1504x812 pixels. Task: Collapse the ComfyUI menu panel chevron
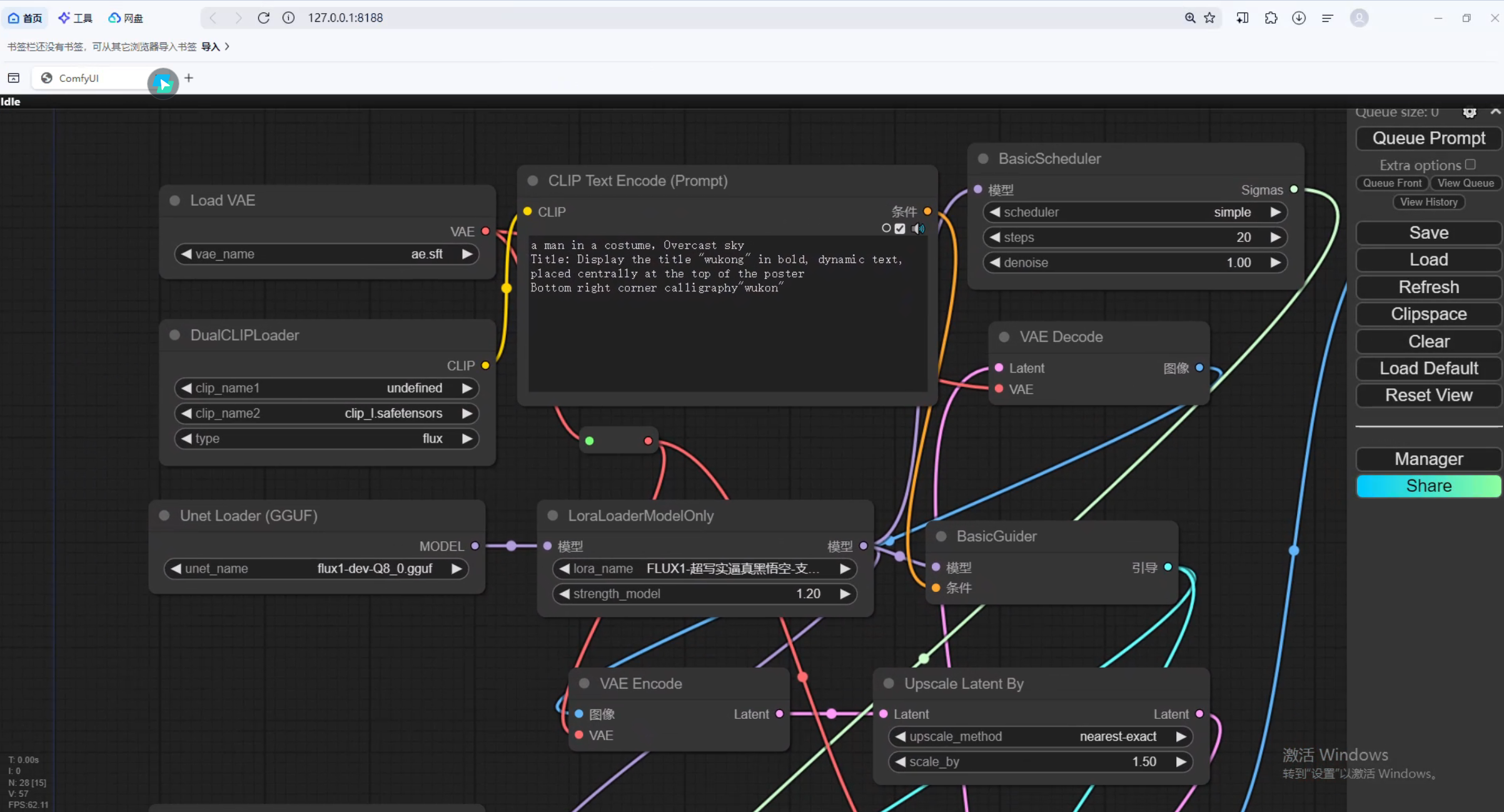[1495, 112]
